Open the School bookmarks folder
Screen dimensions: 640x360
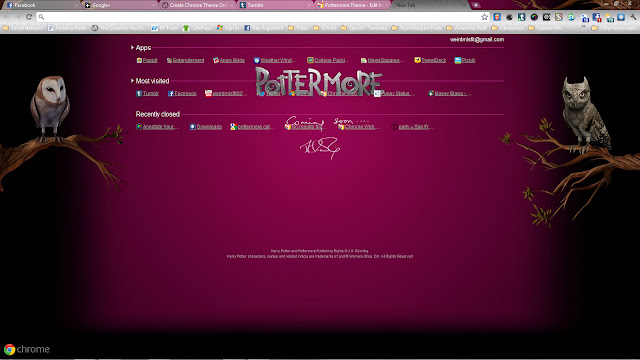[324, 28]
